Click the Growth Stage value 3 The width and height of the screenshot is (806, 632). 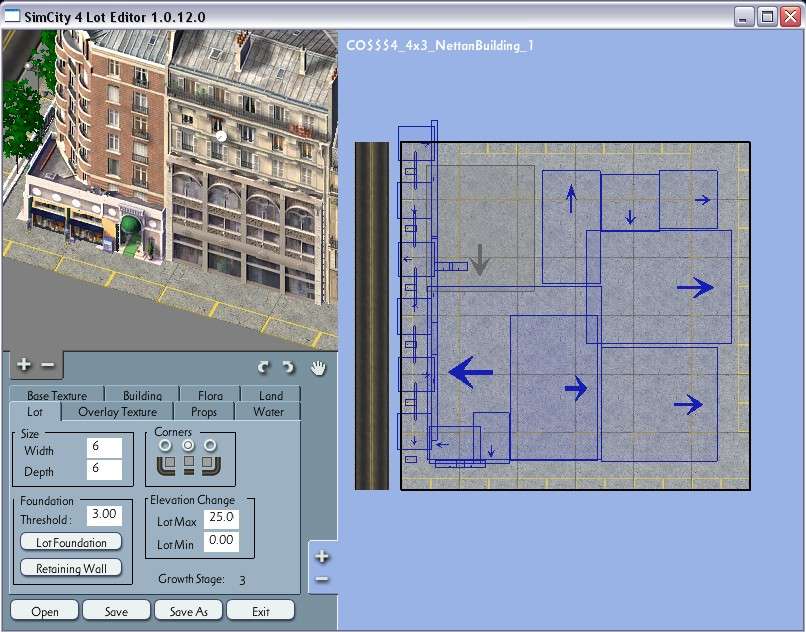coord(242,580)
